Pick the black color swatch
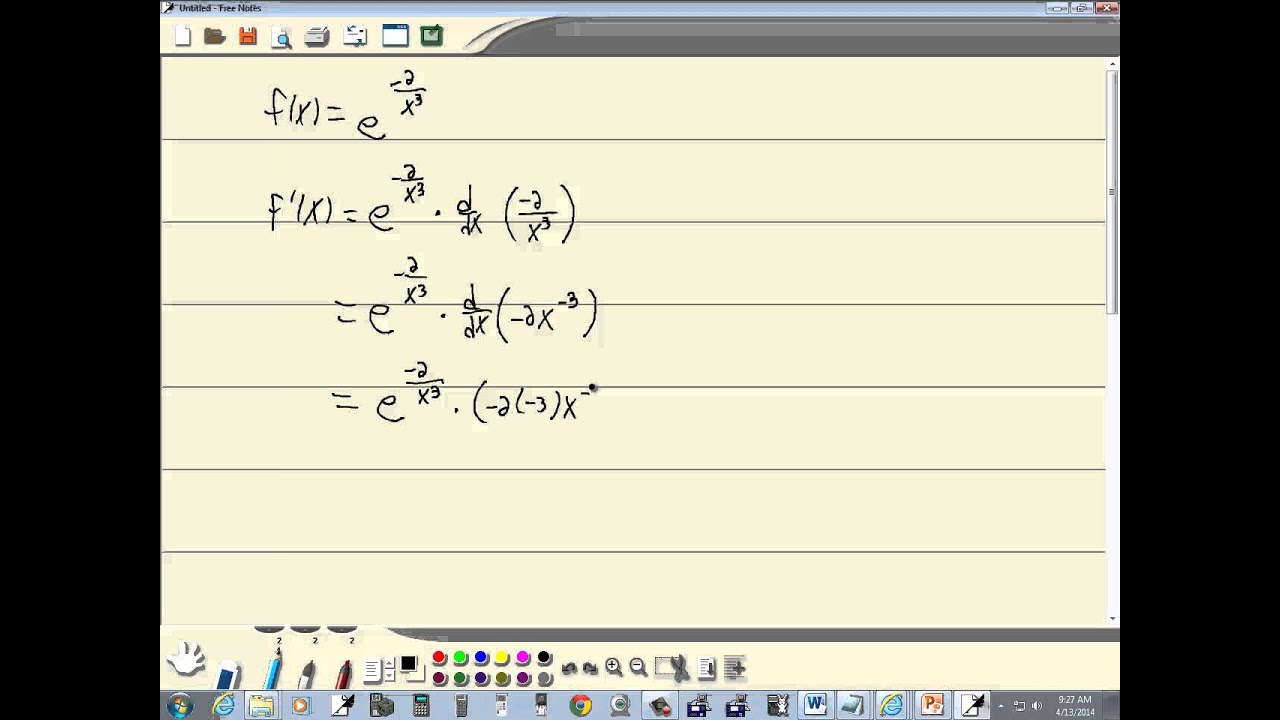 click(x=544, y=657)
